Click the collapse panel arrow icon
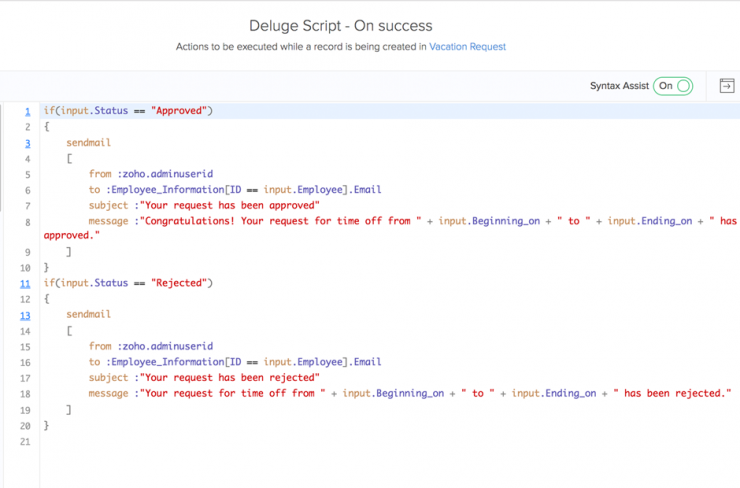Screen dimensions: 740x488 click(727, 86)
